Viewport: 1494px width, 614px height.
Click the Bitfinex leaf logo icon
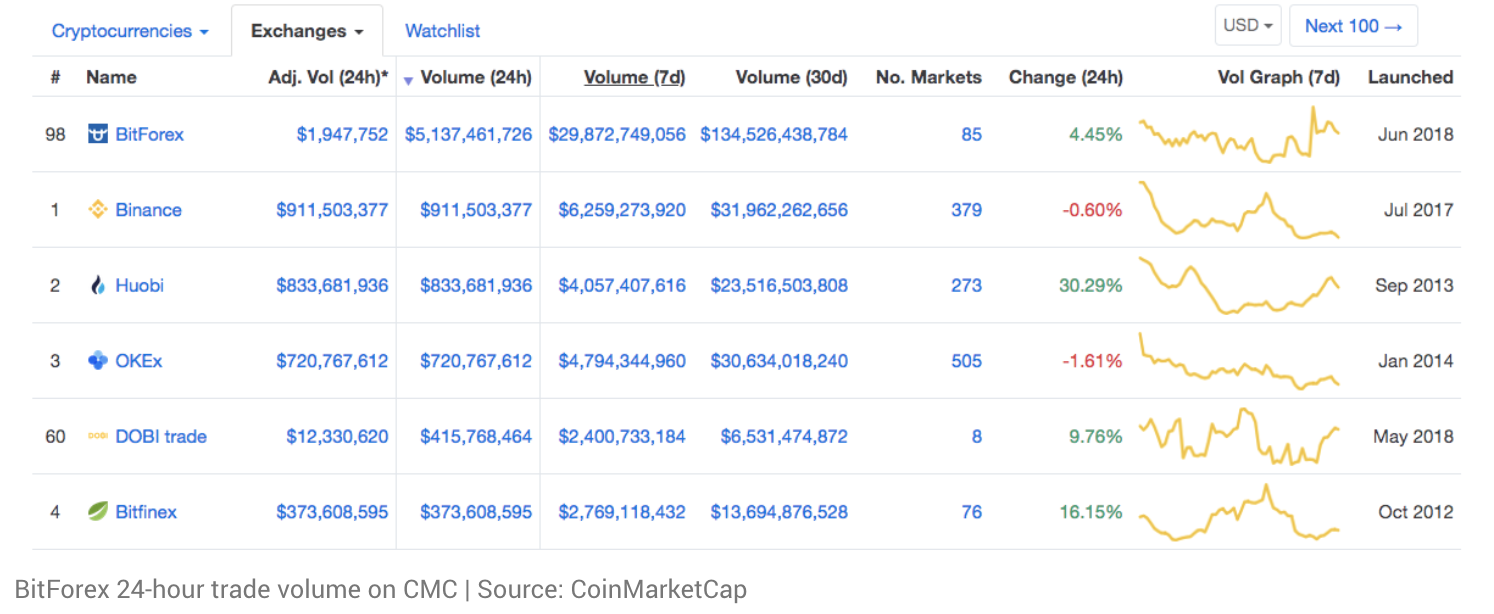[x=98, y=512]
